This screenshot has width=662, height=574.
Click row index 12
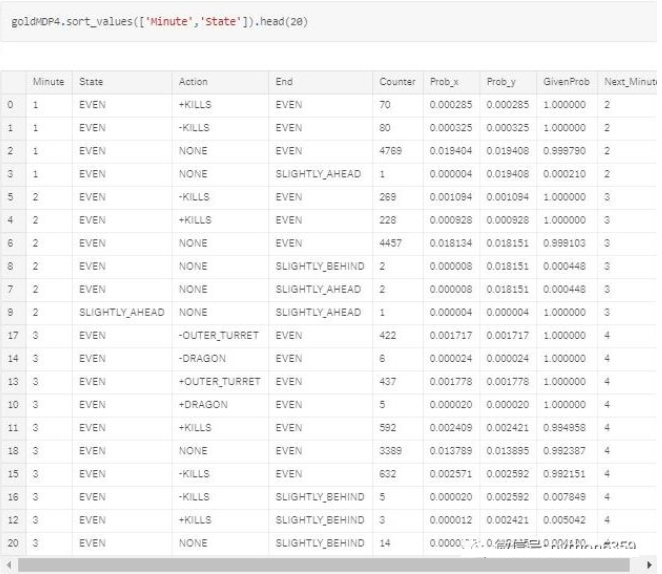[x=13, y=520]
